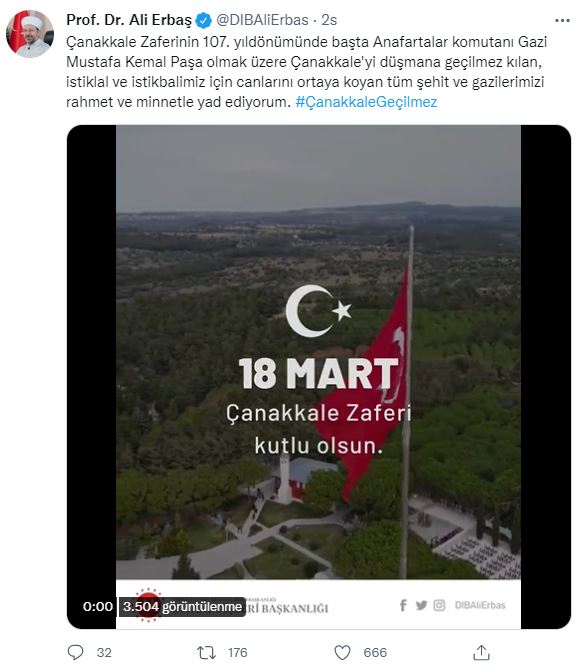The width and height of the screenshot is (586, 666).
Task: Retweet using the arrows icon
Action: (206, 652)
